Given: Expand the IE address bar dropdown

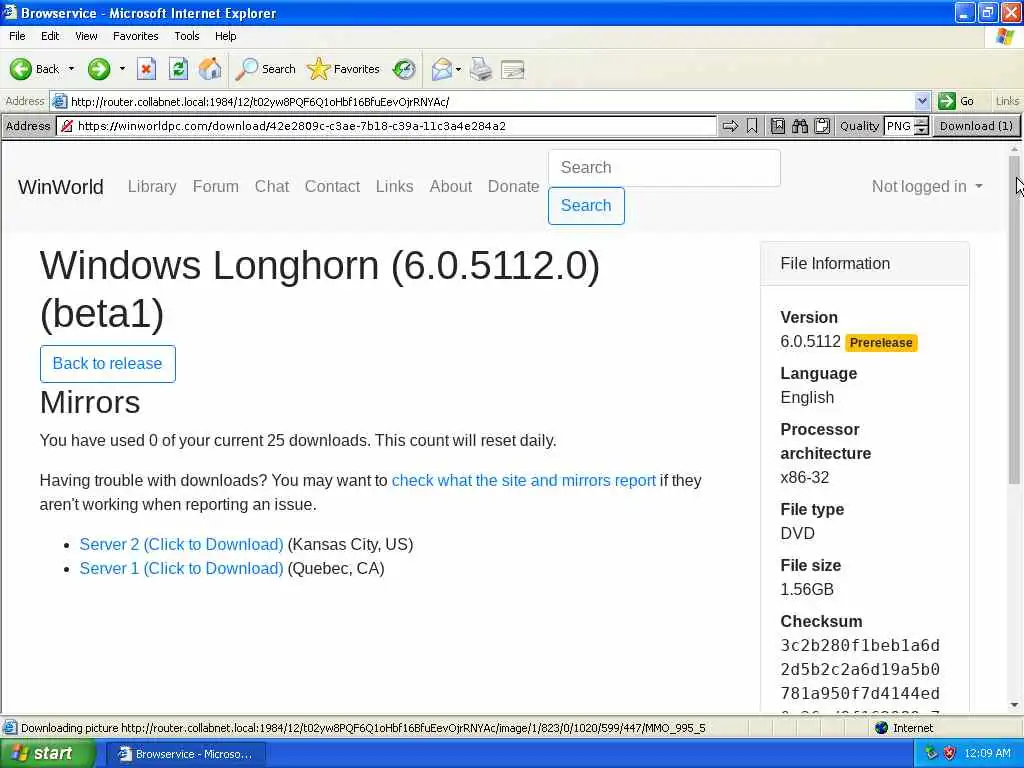Looking at the screenshot, I should tap(922, 101).
